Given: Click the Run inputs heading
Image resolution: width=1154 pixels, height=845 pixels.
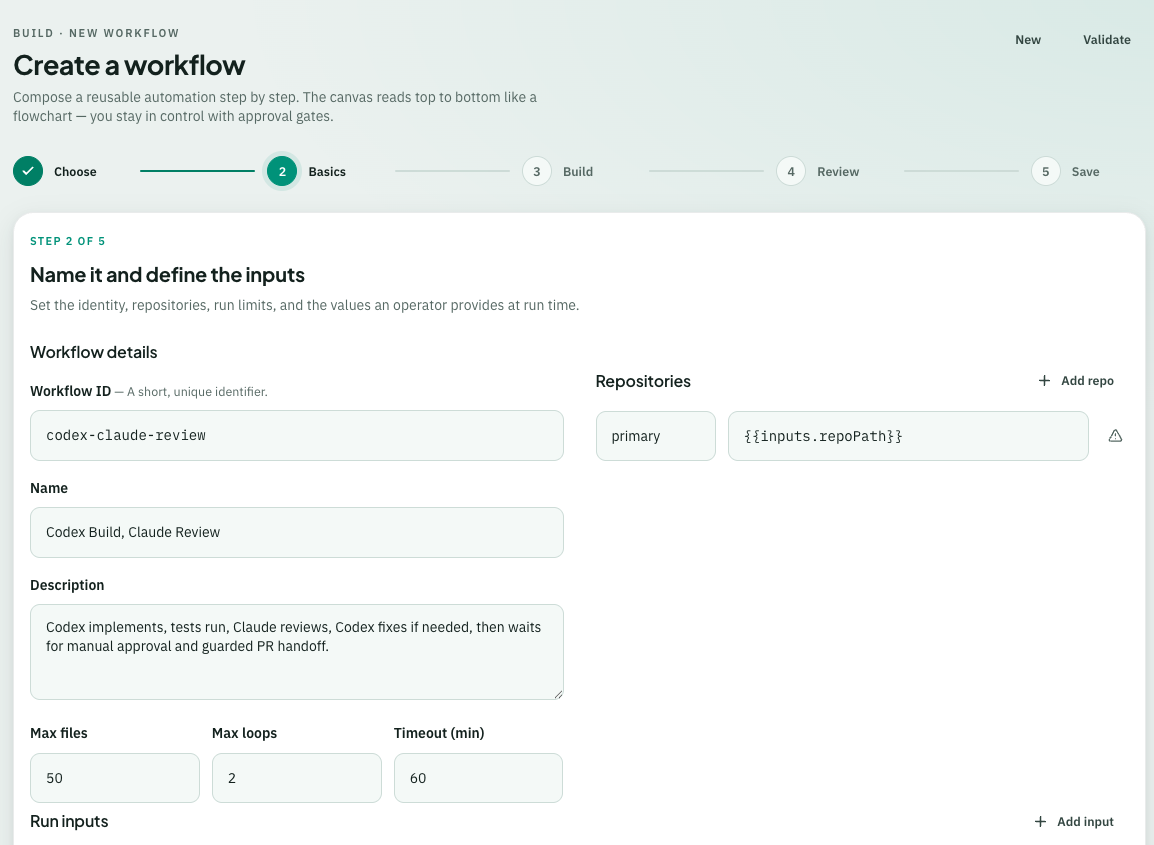Looking at the screenshot, I should [x=69, y=821].
